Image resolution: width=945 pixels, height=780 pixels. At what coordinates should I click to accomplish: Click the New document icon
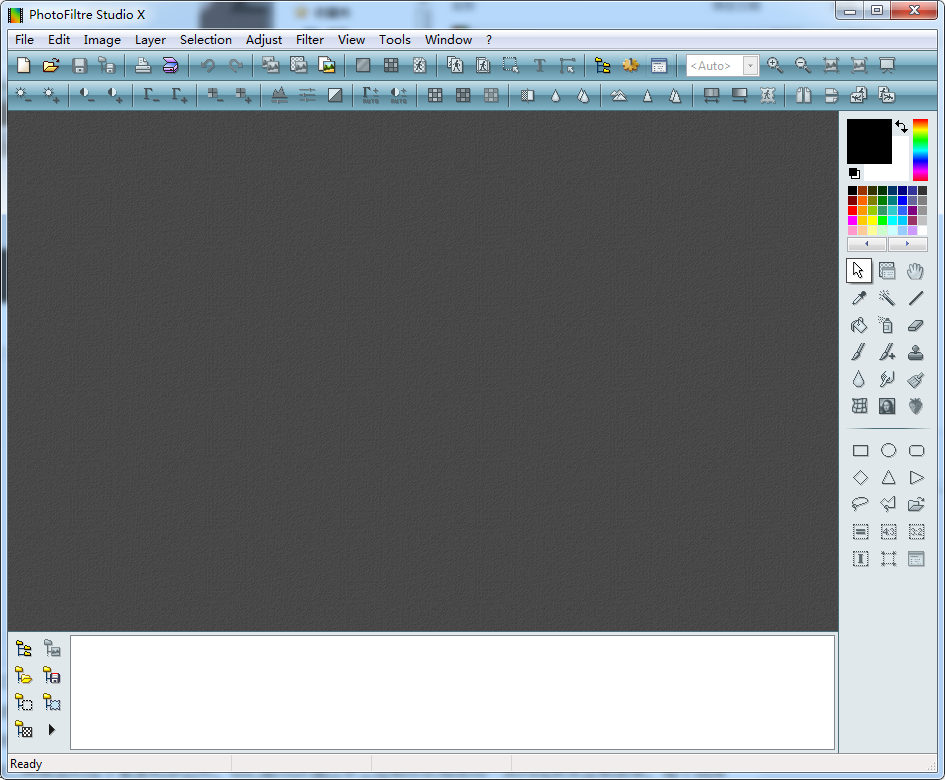click(24, 66)
